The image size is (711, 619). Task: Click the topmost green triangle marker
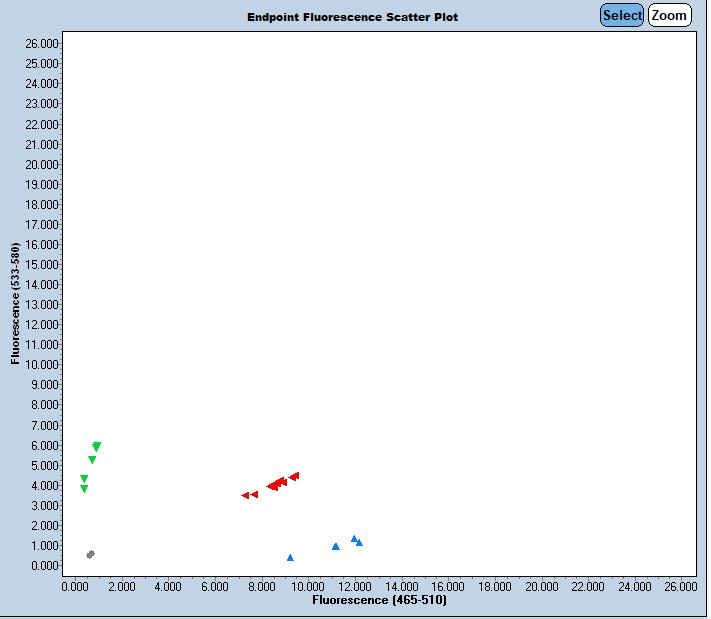pyautogui.click(x=96, y=446)
